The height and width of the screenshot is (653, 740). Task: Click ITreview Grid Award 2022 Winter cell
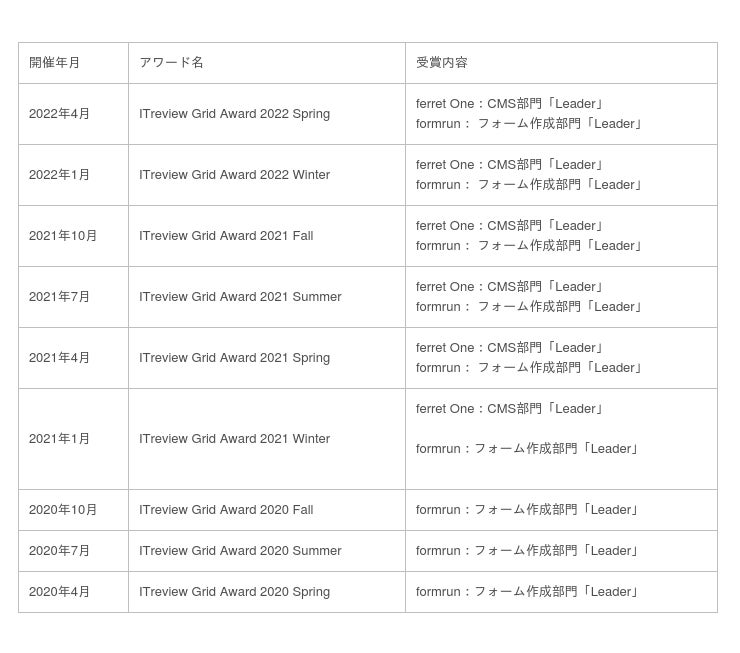pos(235,175)
